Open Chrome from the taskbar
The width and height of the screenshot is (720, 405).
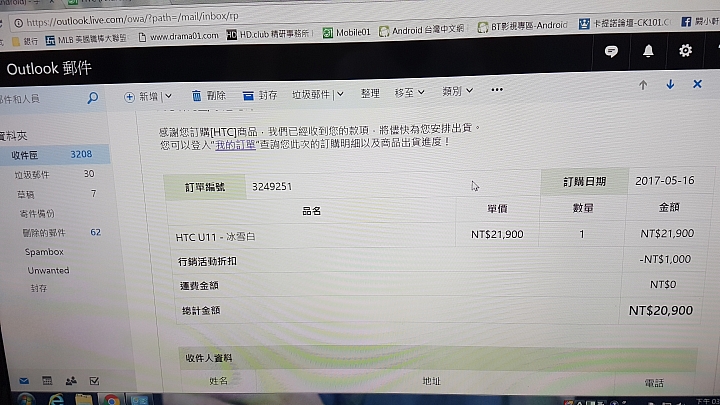point(112,400)
